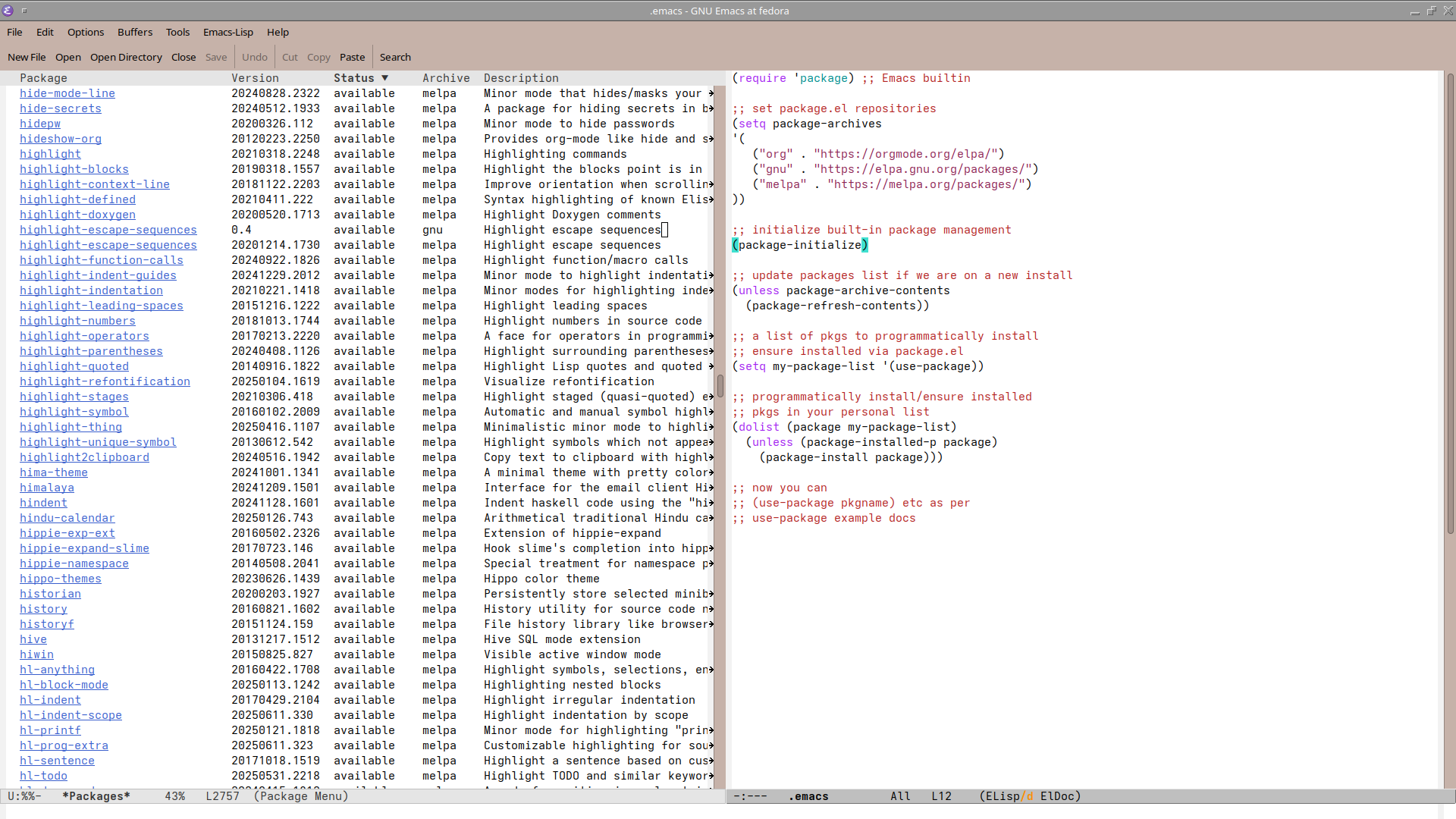Click the gnu archive cell for highlight-escape-sequences
This screenshot has width=1456, height=819.
[432, 230]
